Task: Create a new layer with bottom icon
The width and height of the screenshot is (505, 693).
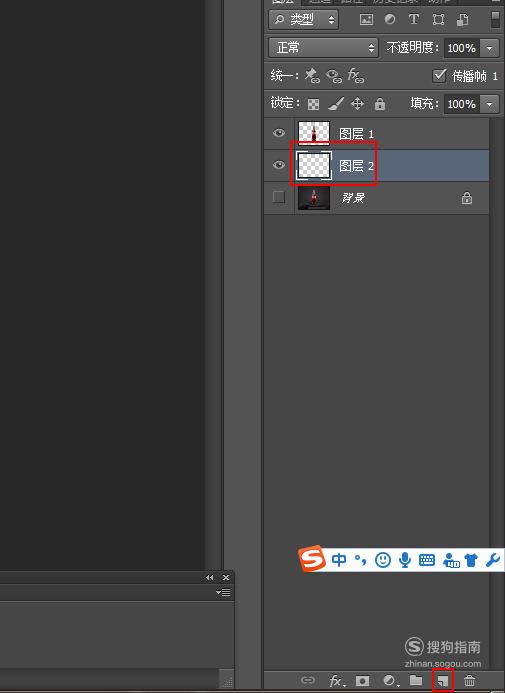Action: 443,681
